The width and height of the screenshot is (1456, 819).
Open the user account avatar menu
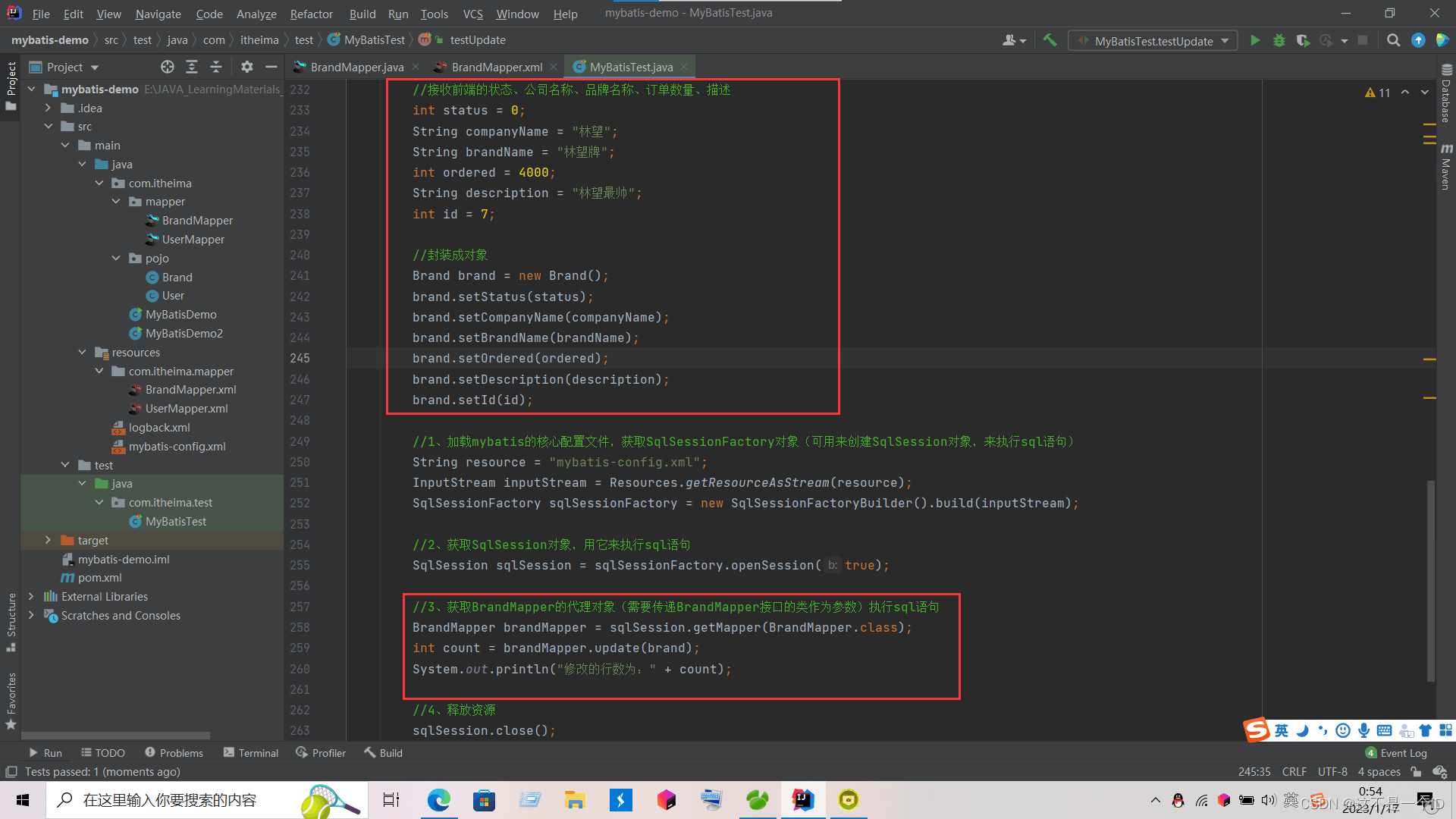1014,40
